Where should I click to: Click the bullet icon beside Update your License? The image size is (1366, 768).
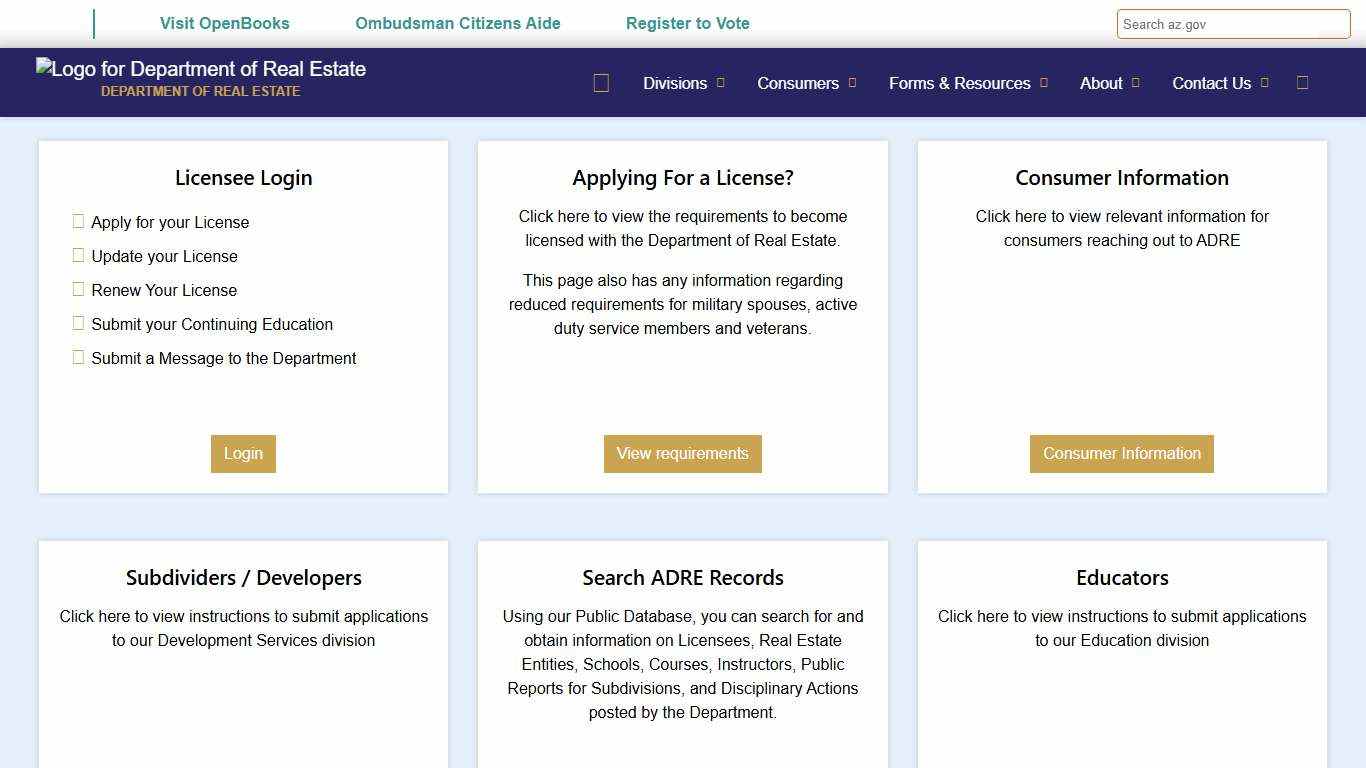[x=78, y=255]
